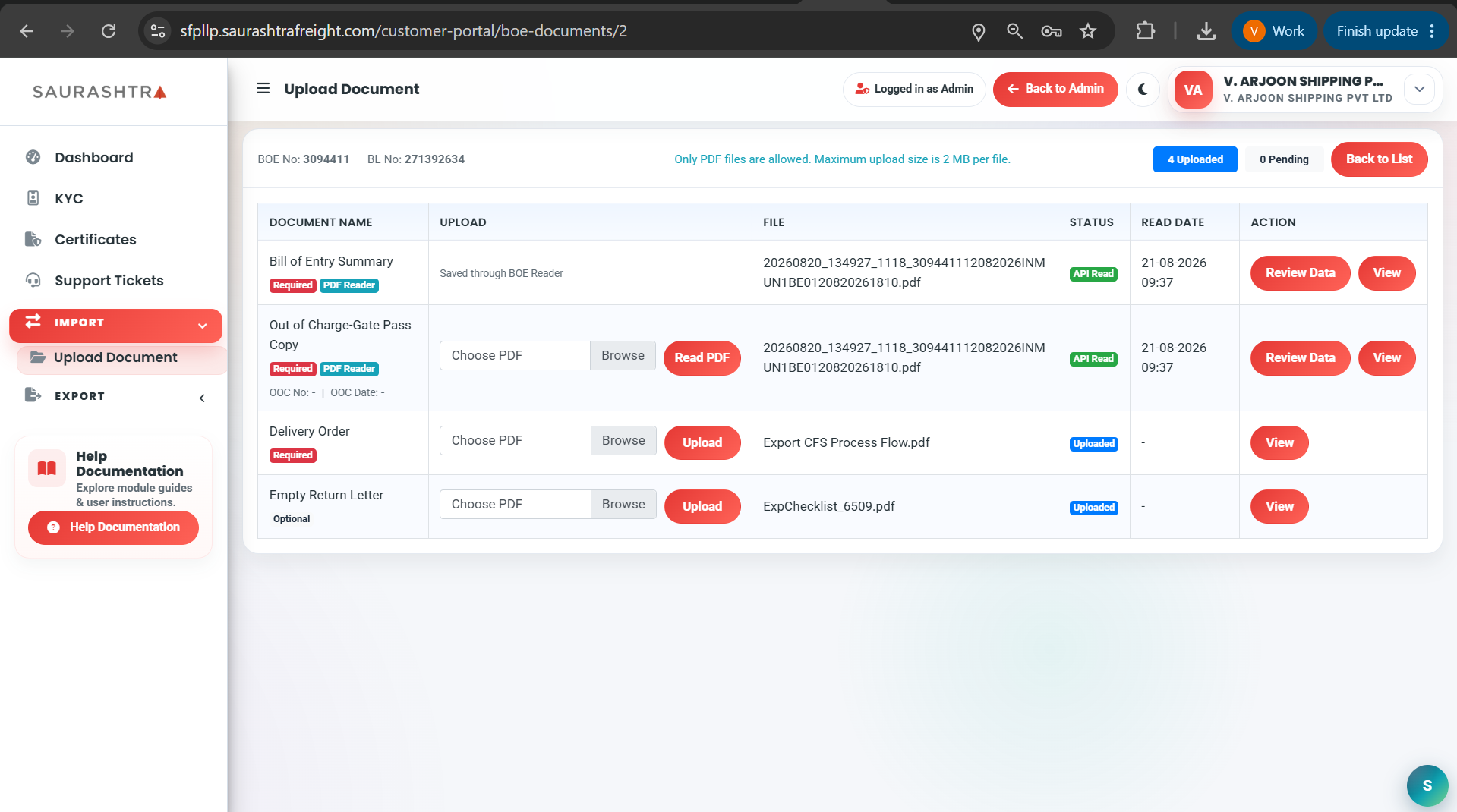Open the Finish update menu

pos(1386,31)
